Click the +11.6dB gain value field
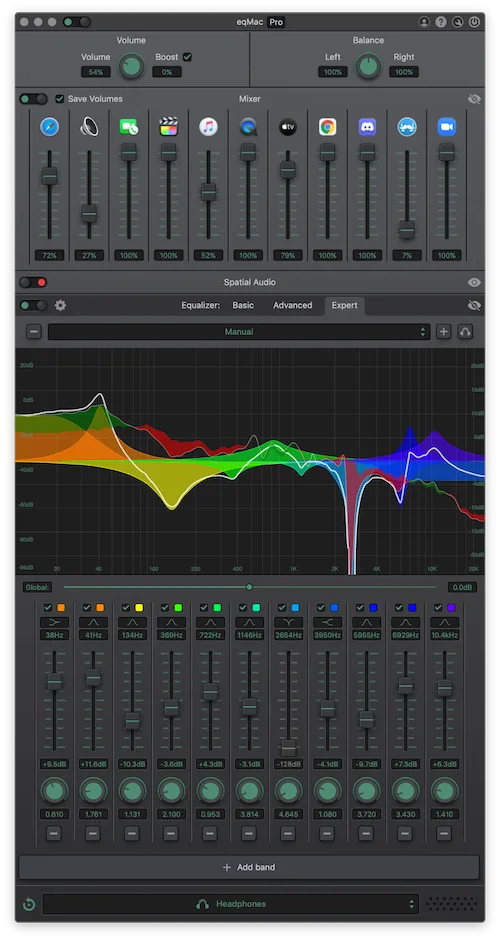This screenshot has width=500, height=940. [x=93, y=764]
